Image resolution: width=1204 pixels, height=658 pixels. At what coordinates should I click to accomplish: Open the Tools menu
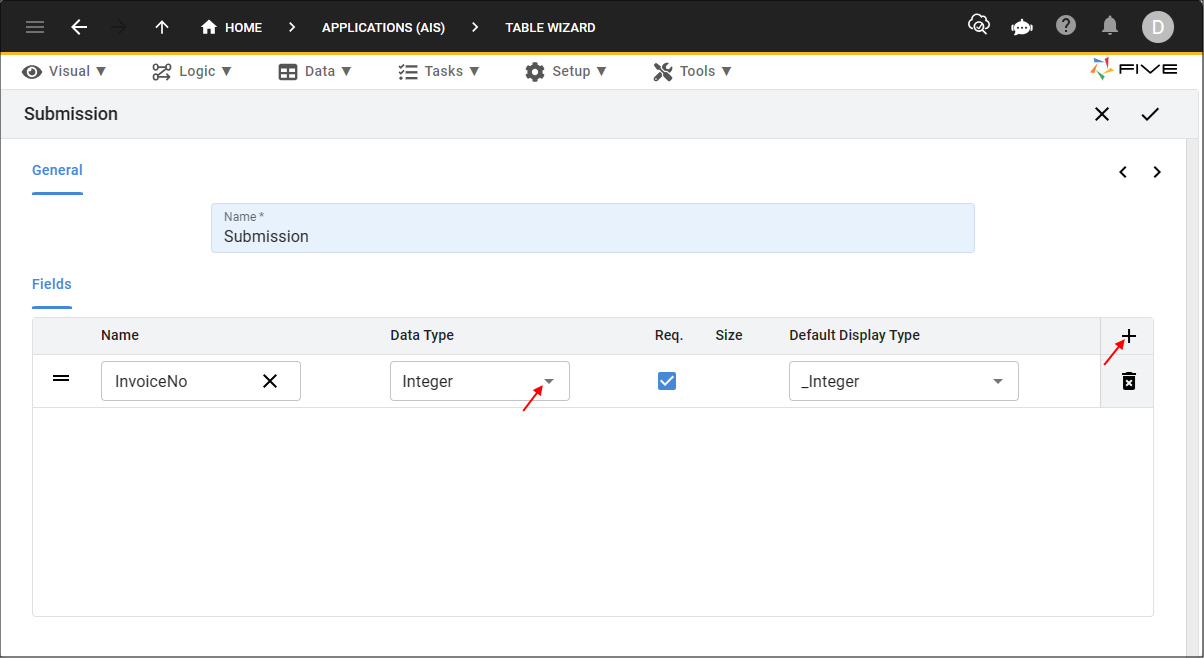(693, 71)
